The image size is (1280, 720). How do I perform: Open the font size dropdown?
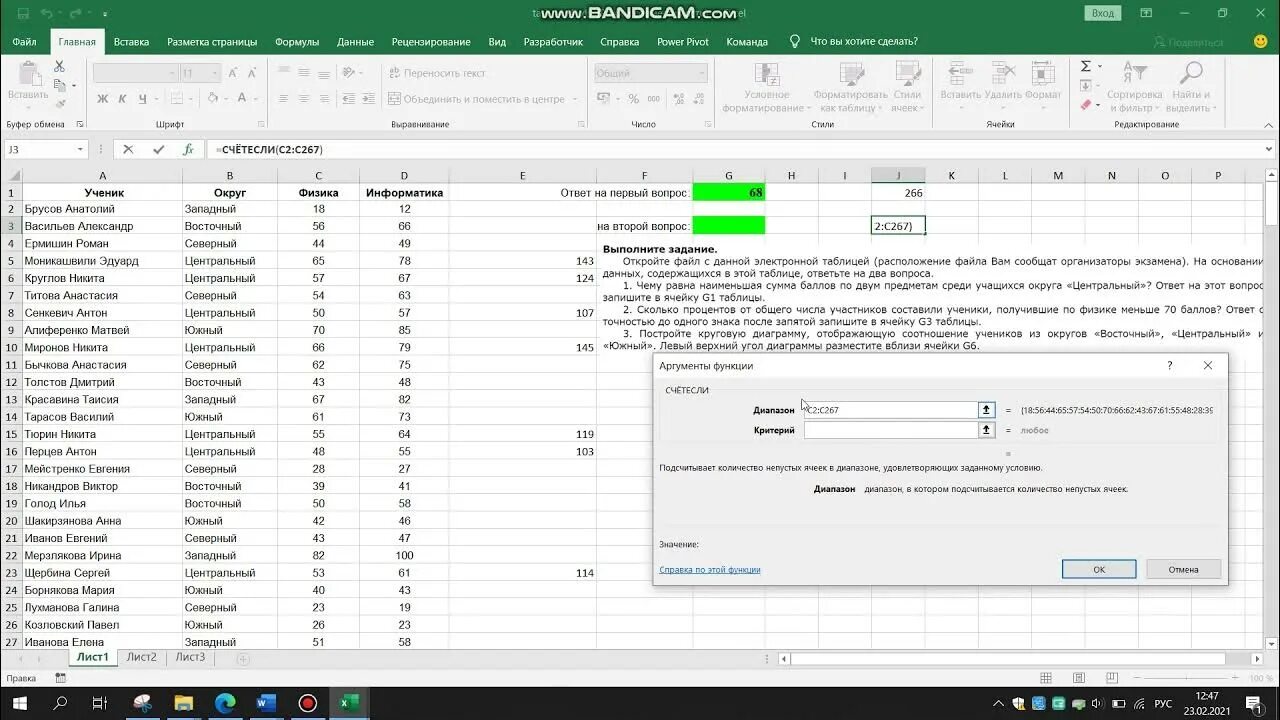[215, 73]
